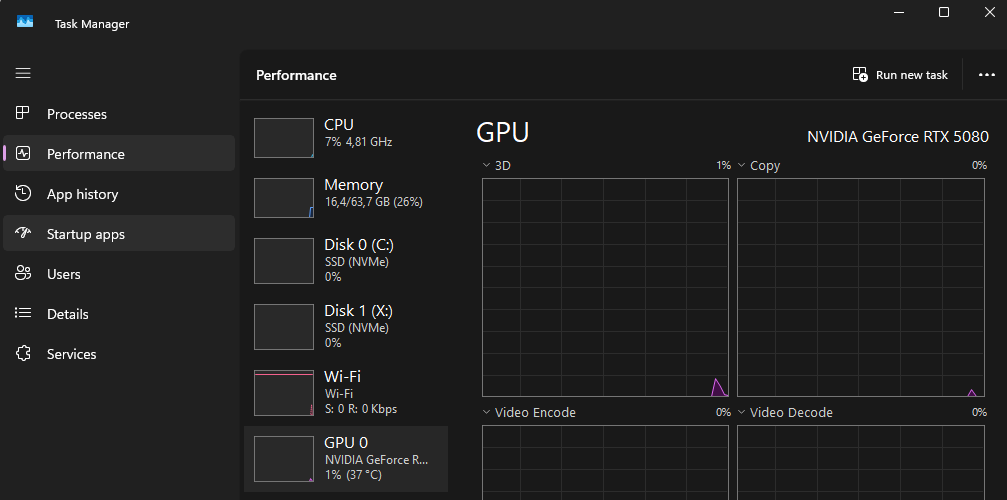Click the Task Manager app icon
The width and height of the screenshot is (1007, 500).
pyautogui.click(x=24, y=22)
